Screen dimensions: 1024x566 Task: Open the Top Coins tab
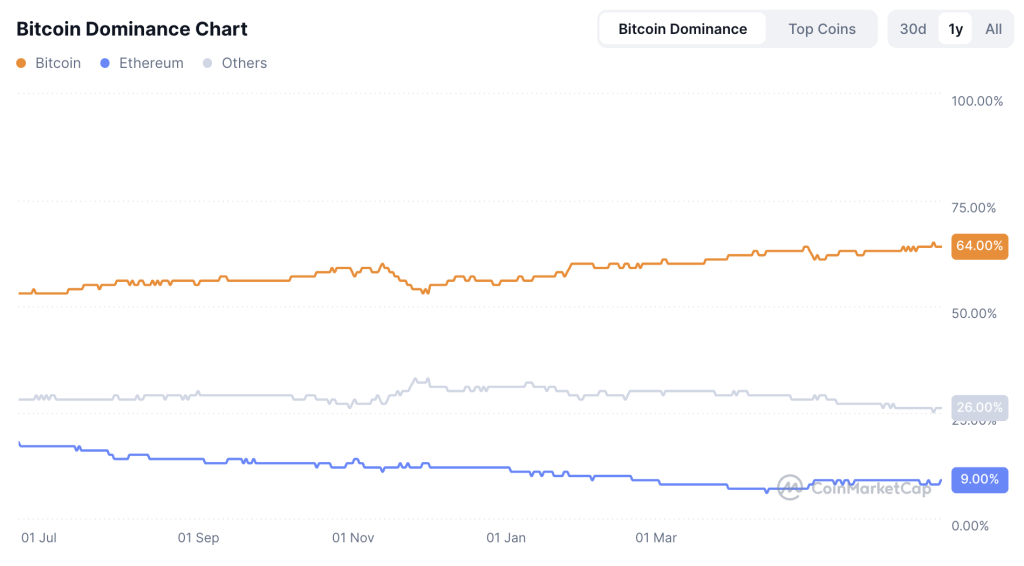pos(822,29)
